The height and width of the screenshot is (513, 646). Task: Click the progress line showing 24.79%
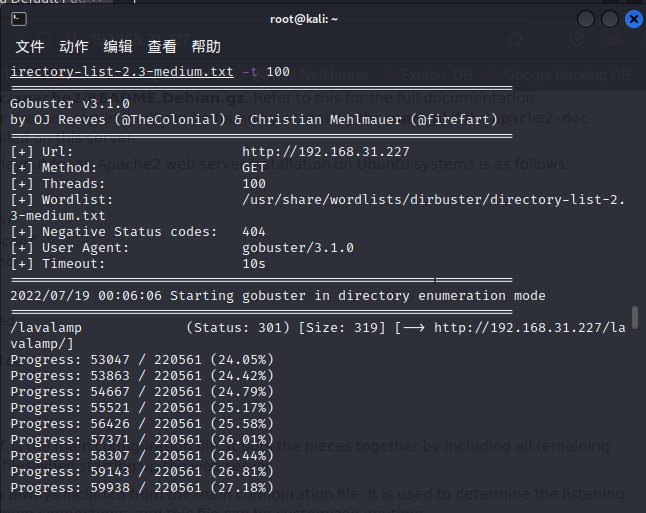pyautogui.click(x=142, y=391)
